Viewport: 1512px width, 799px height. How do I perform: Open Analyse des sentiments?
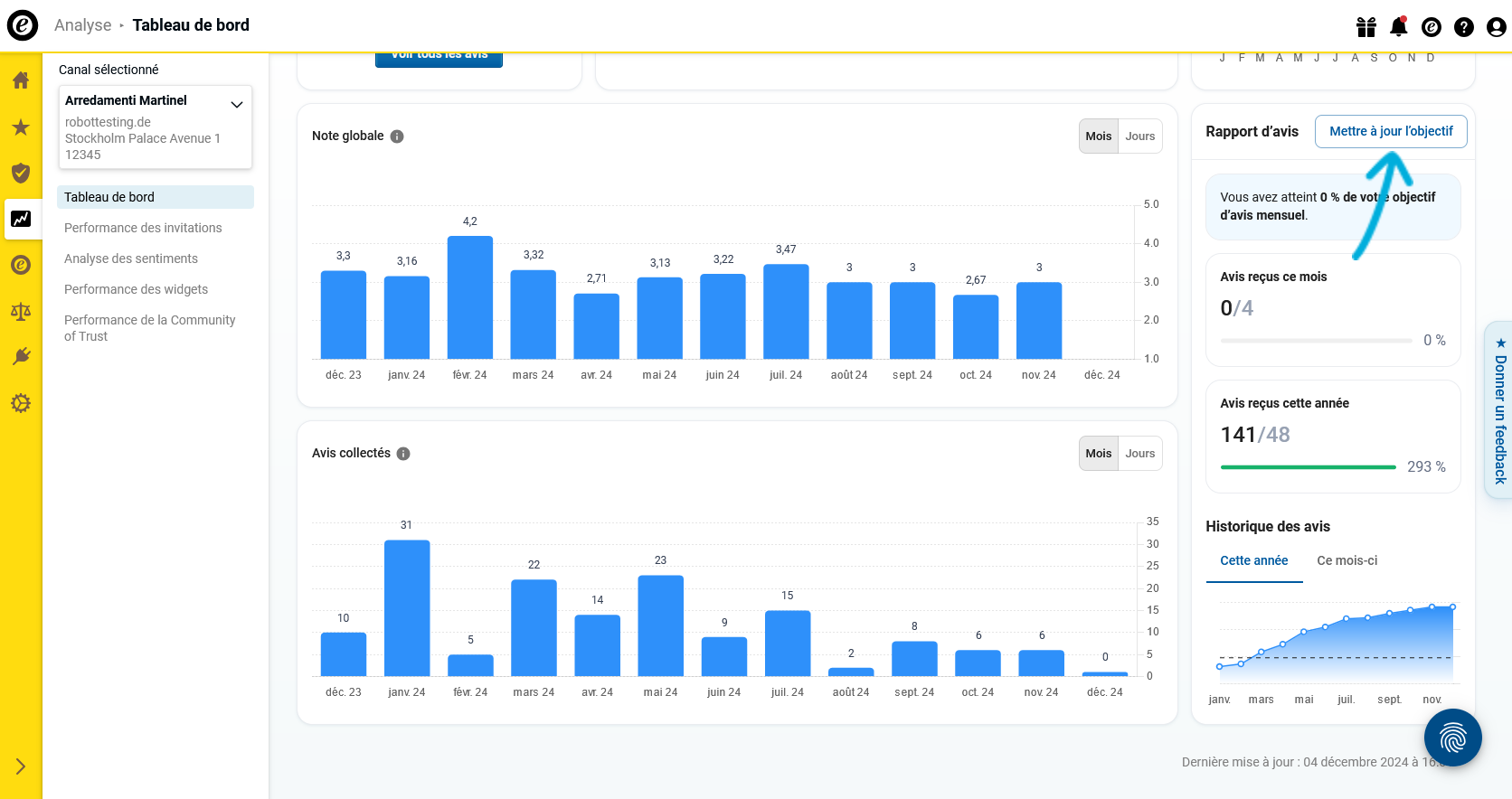(131, 258)
